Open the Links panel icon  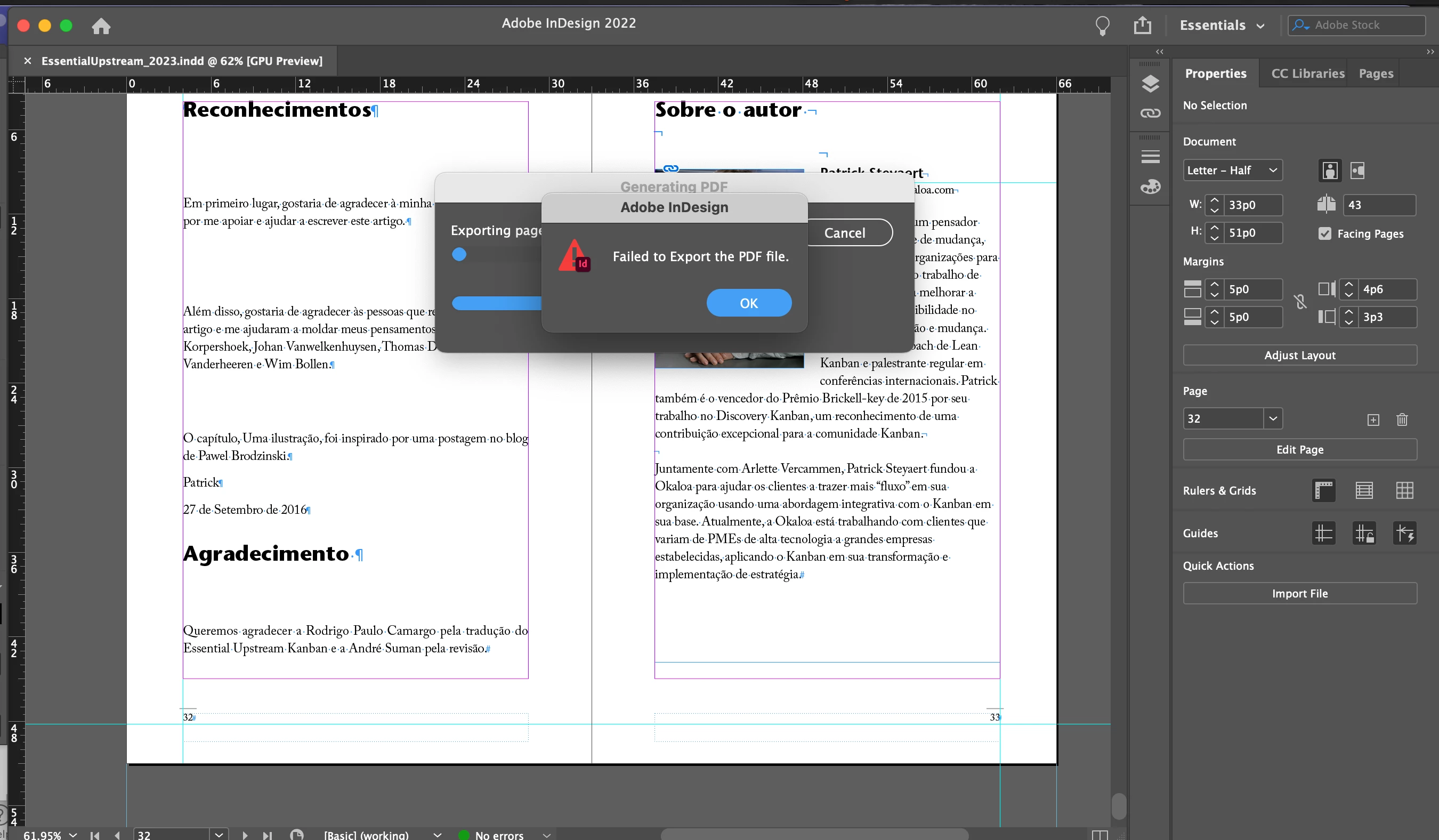(x=1150, y=113)
